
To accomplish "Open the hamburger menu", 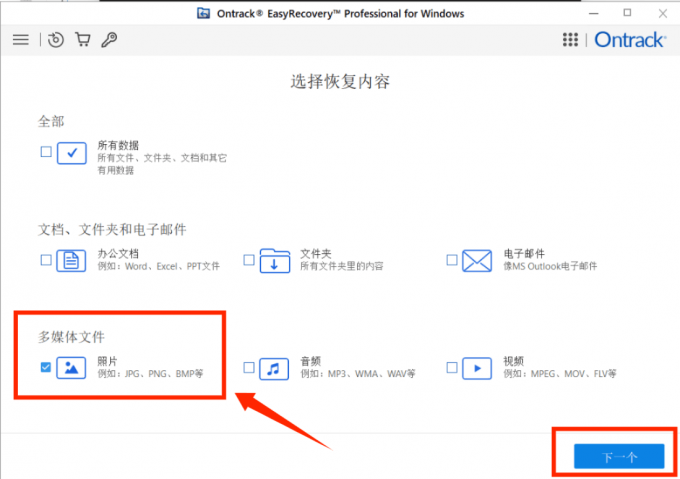I will pos(21,40).
